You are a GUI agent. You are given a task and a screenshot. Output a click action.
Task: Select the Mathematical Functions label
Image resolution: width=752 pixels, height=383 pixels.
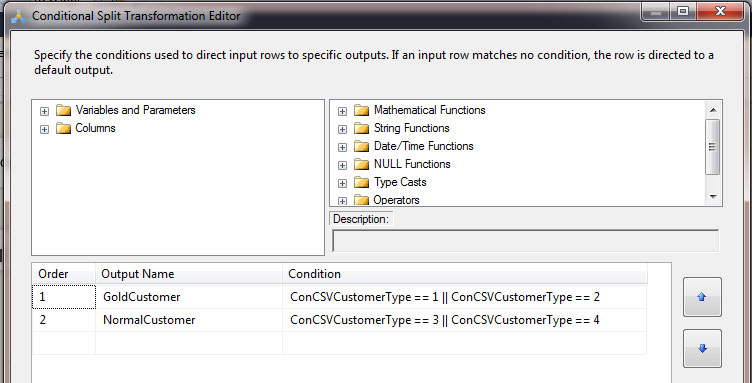pos(430,110)
